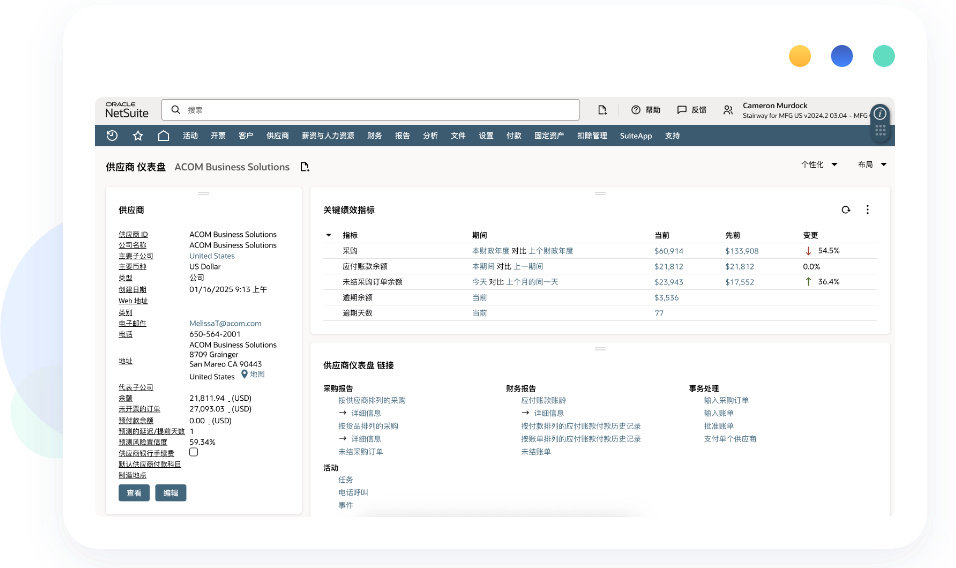Go to the Home house icon
The image size is (956, 568).
163,136
